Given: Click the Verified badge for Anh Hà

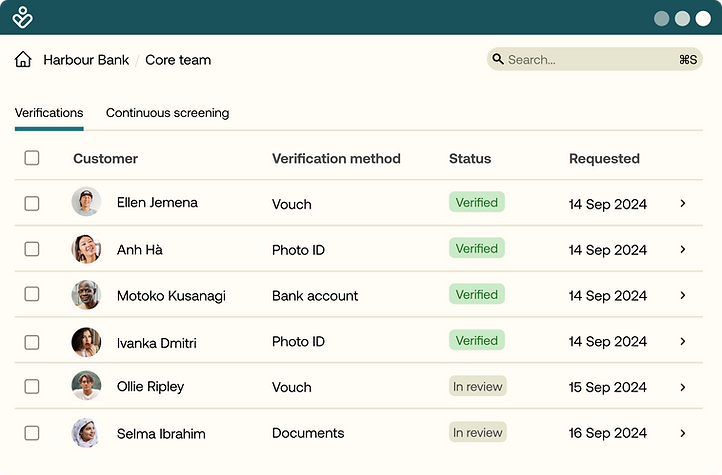Looking at the screenshot, I should (476, 249).
